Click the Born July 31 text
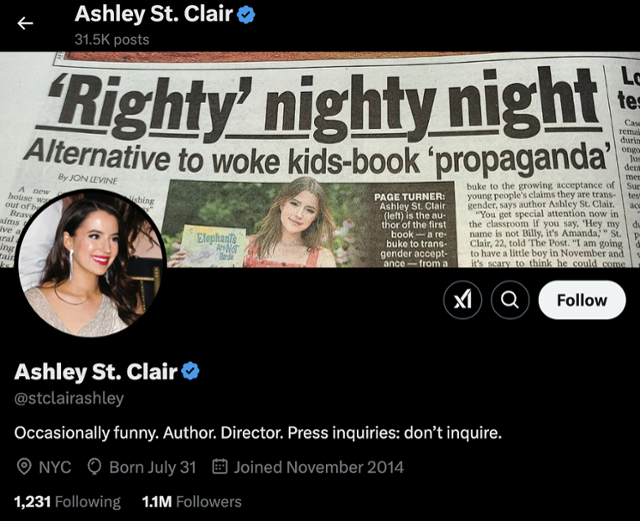640x521 pixels. [x=153, y=467]
